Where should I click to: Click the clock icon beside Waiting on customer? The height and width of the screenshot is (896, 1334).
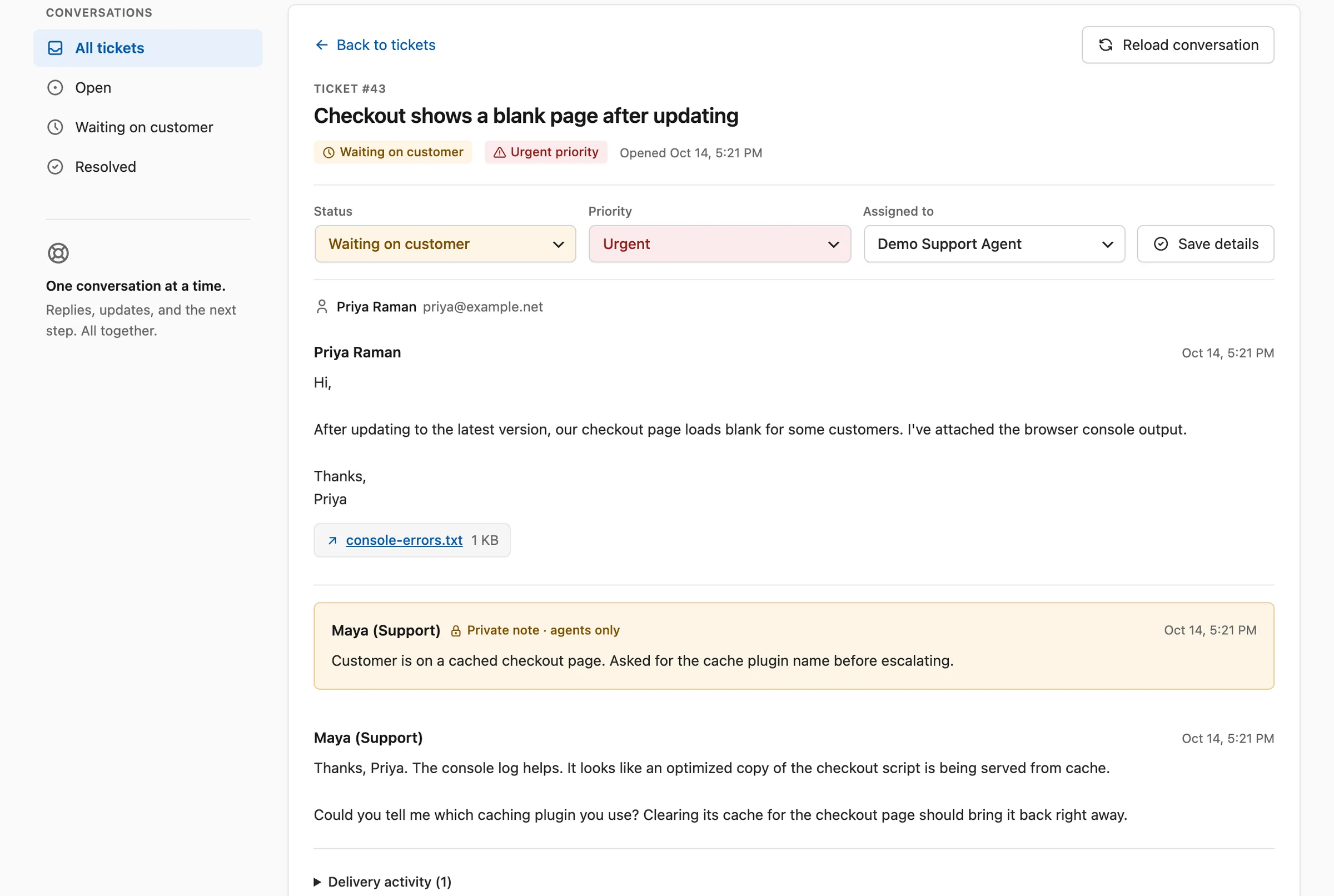click(x=55, y=127)
